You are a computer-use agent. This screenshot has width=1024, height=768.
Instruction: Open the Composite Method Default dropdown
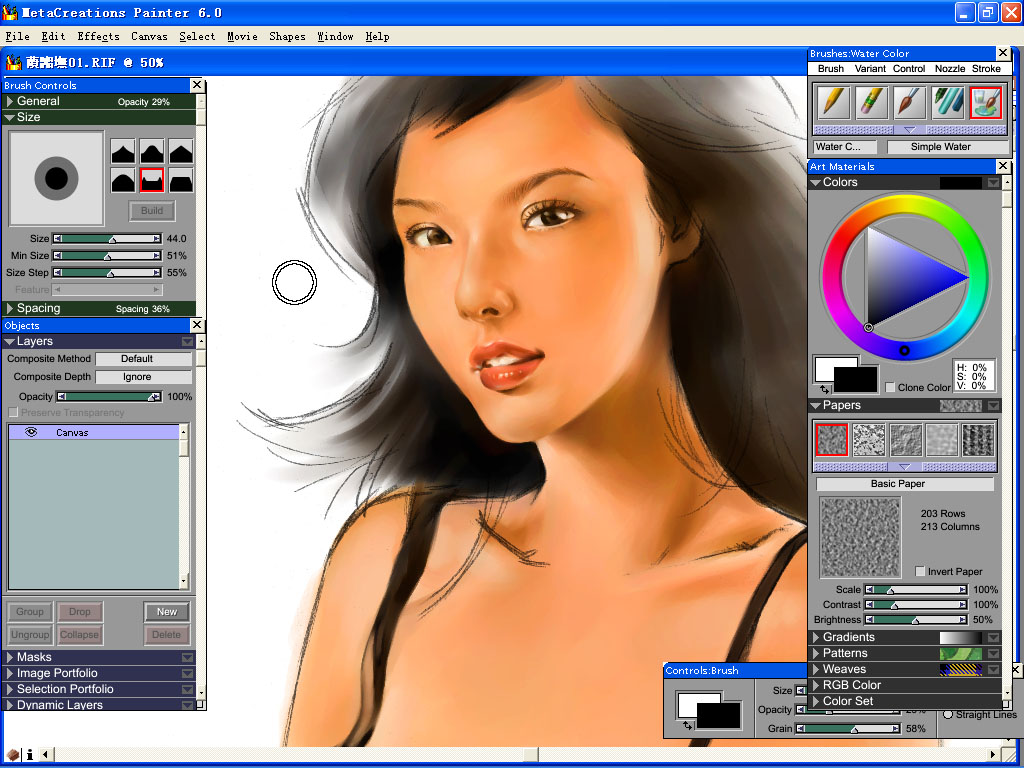(x=144, y=359)
